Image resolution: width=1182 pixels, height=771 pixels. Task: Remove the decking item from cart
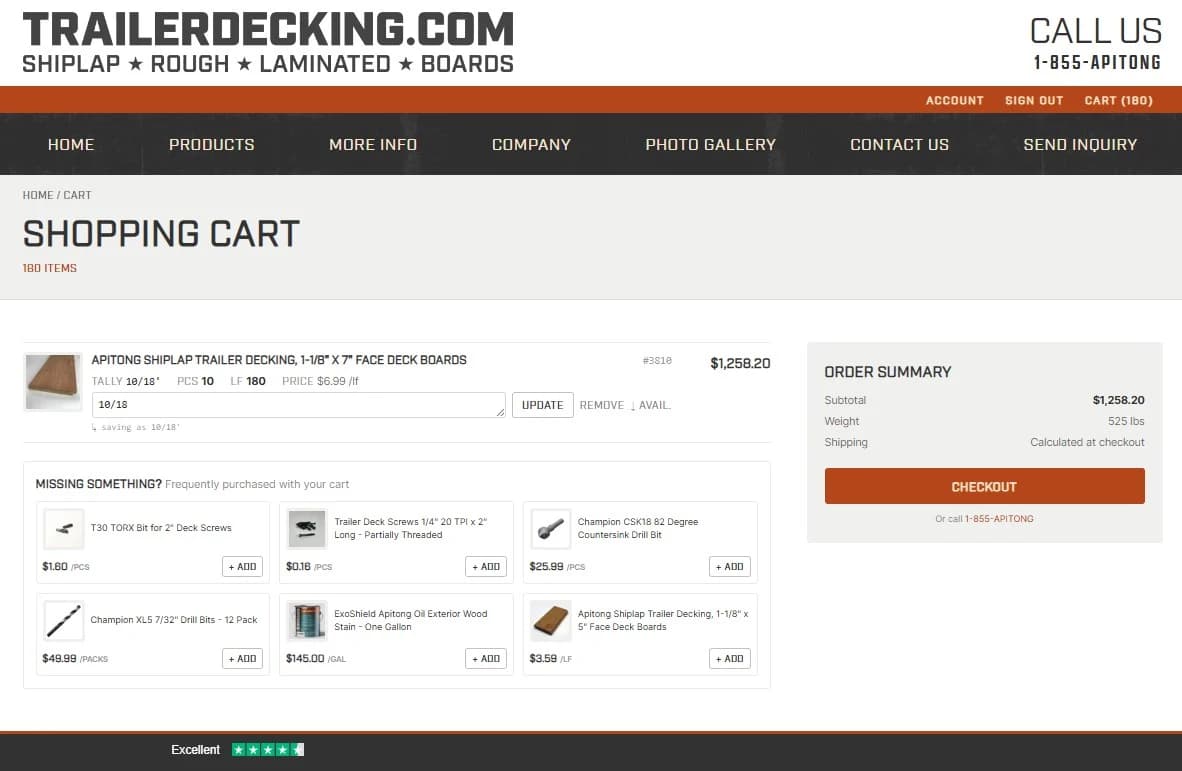[602, 405]
